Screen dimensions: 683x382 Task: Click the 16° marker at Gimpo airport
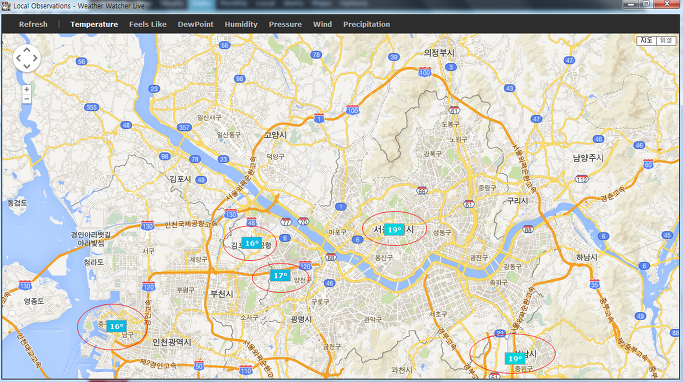252,243
